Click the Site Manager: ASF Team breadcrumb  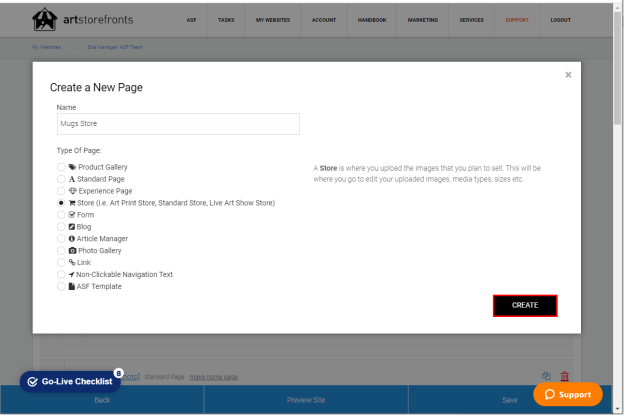[115, 47]
